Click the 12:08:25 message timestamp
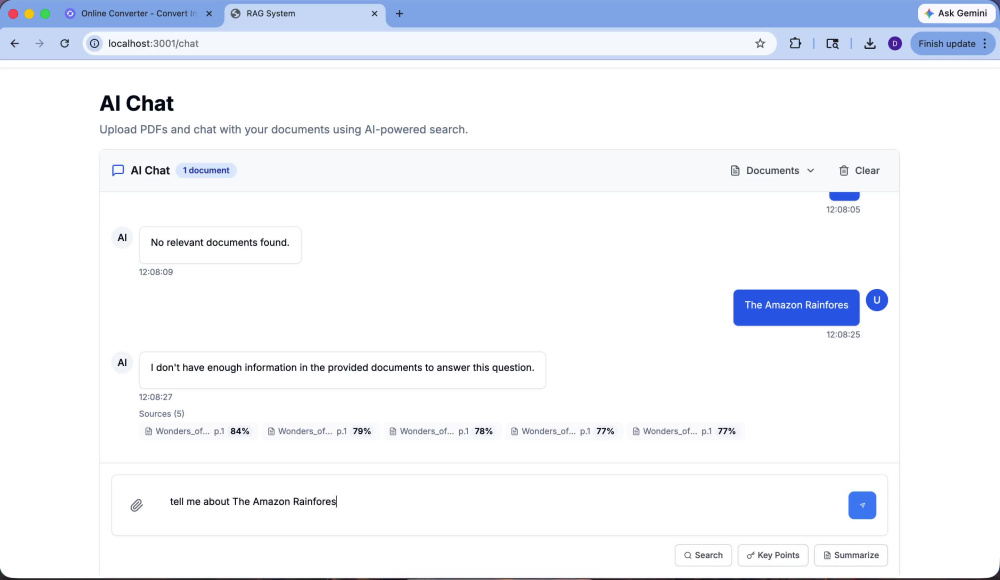Viewport: 1000px width, 580px height. [843, 334]
